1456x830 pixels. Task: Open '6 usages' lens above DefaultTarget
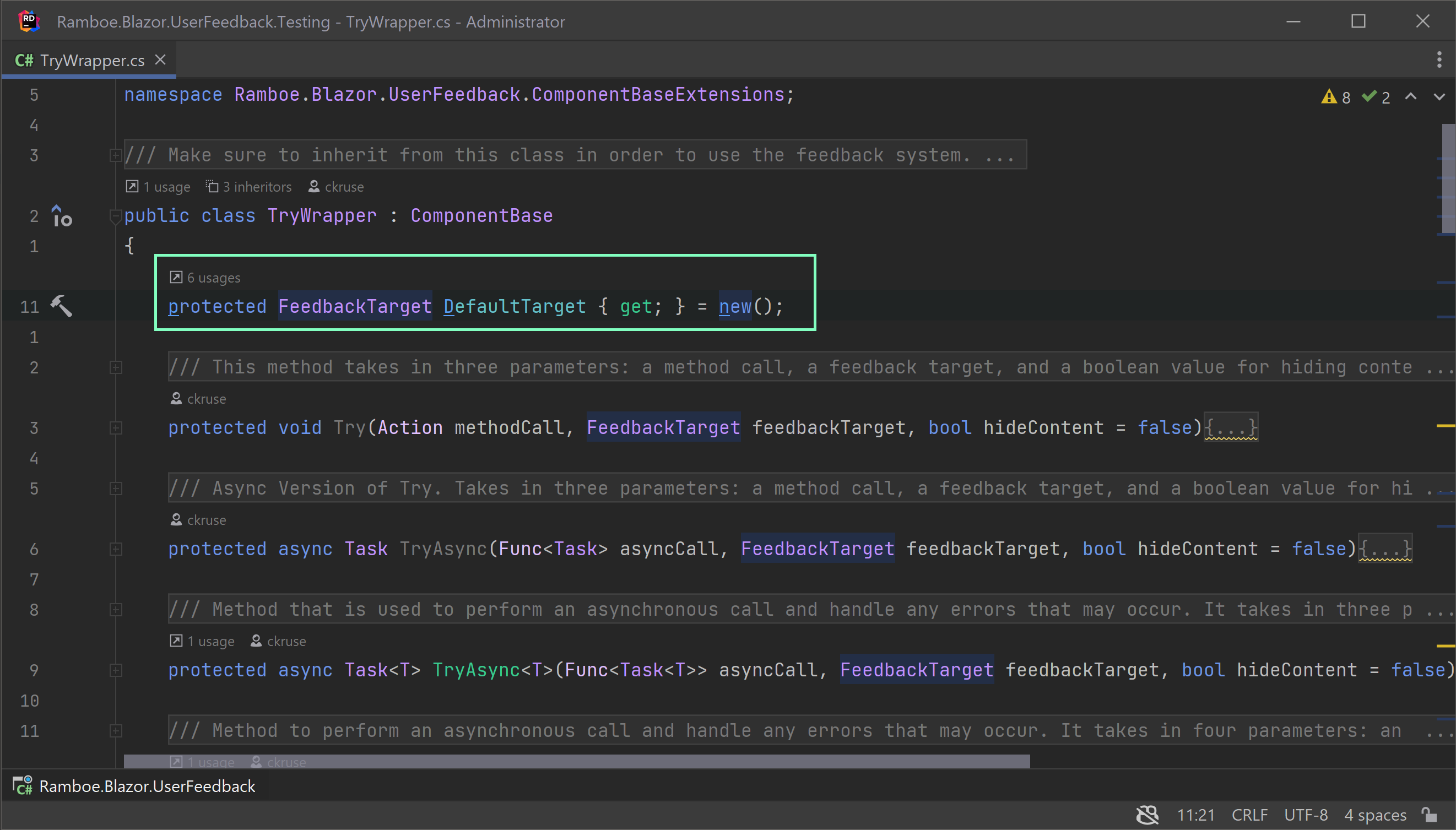click(205, 278)
